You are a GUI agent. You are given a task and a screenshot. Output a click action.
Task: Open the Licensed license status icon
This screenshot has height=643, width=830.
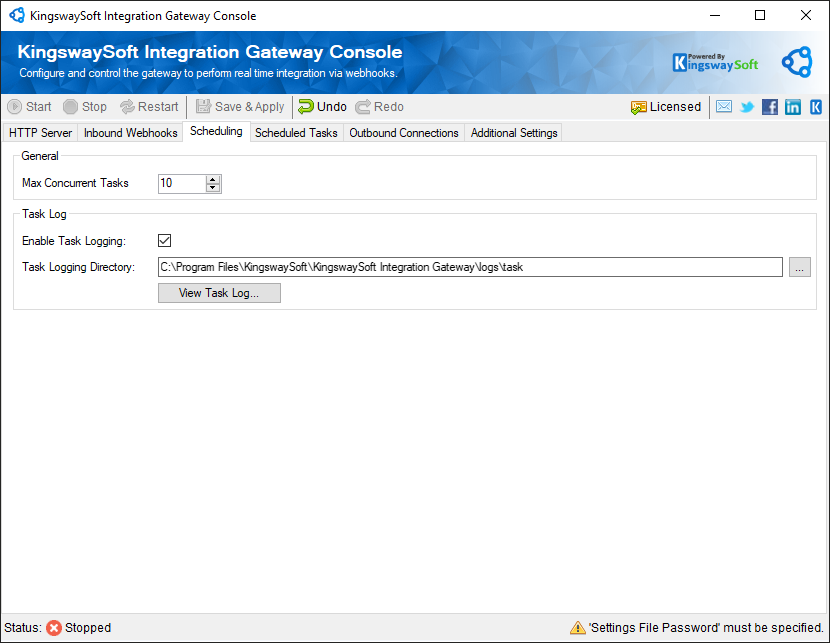(639, 107)
